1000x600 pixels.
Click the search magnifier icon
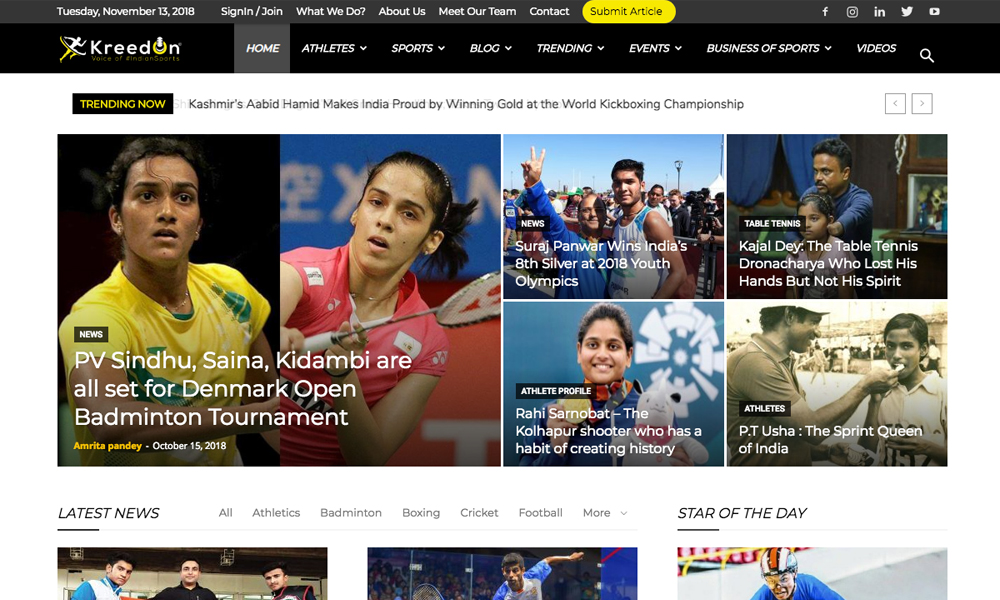tap(926, 55)
